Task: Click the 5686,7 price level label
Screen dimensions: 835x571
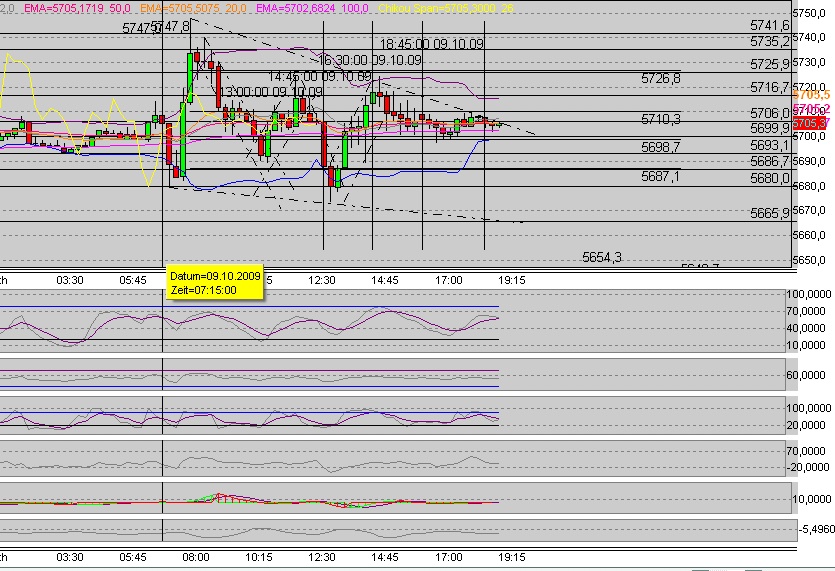Action: [x=769, y=161]
